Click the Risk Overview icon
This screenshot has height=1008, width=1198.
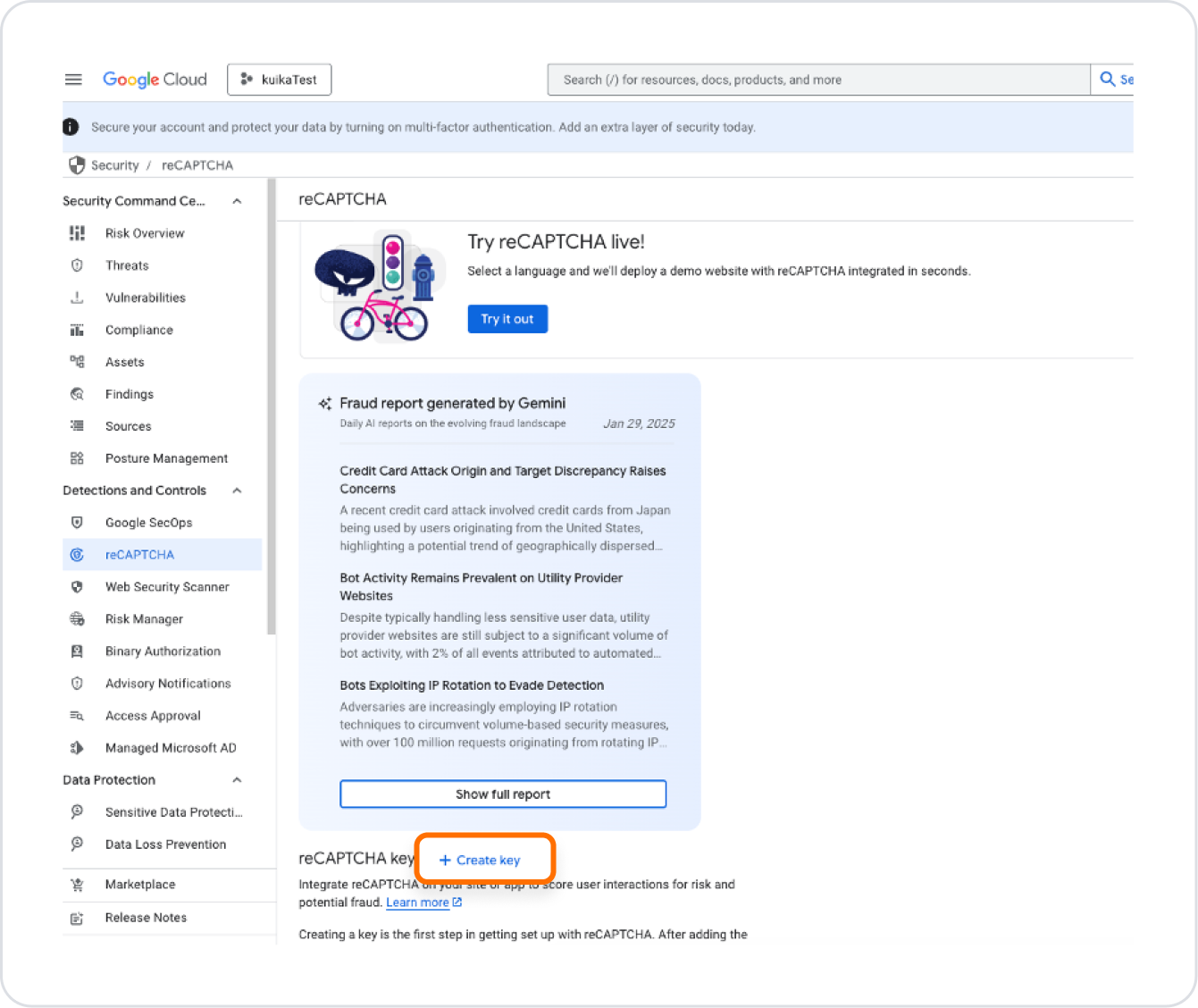pyautogui.click(x=77, y=233)
